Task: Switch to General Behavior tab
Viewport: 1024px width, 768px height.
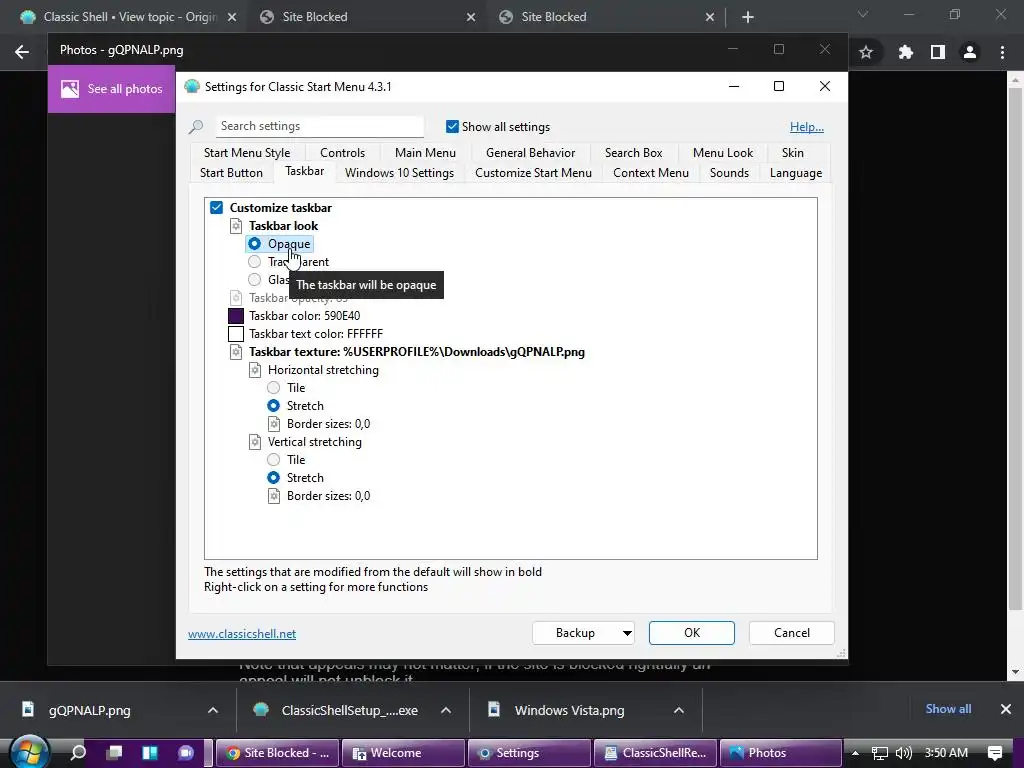Action: tap(530, 153)
